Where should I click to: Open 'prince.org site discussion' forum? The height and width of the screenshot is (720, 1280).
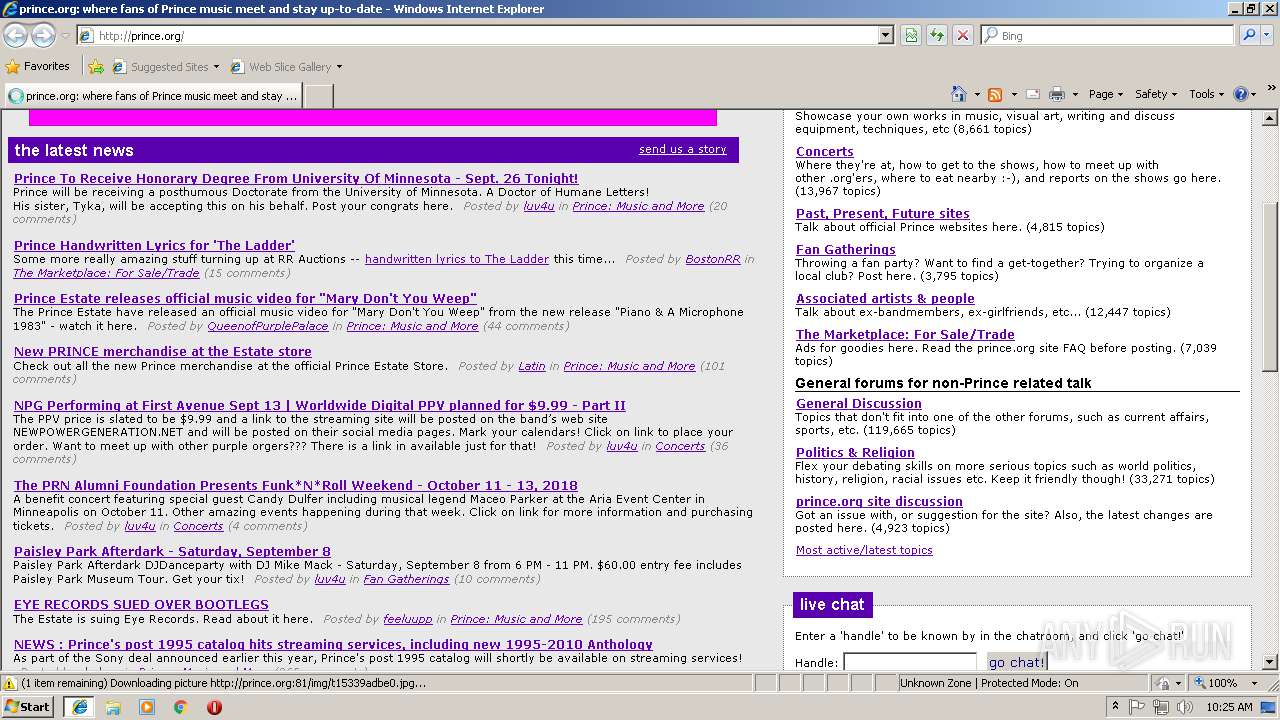(x=879, y=501)
